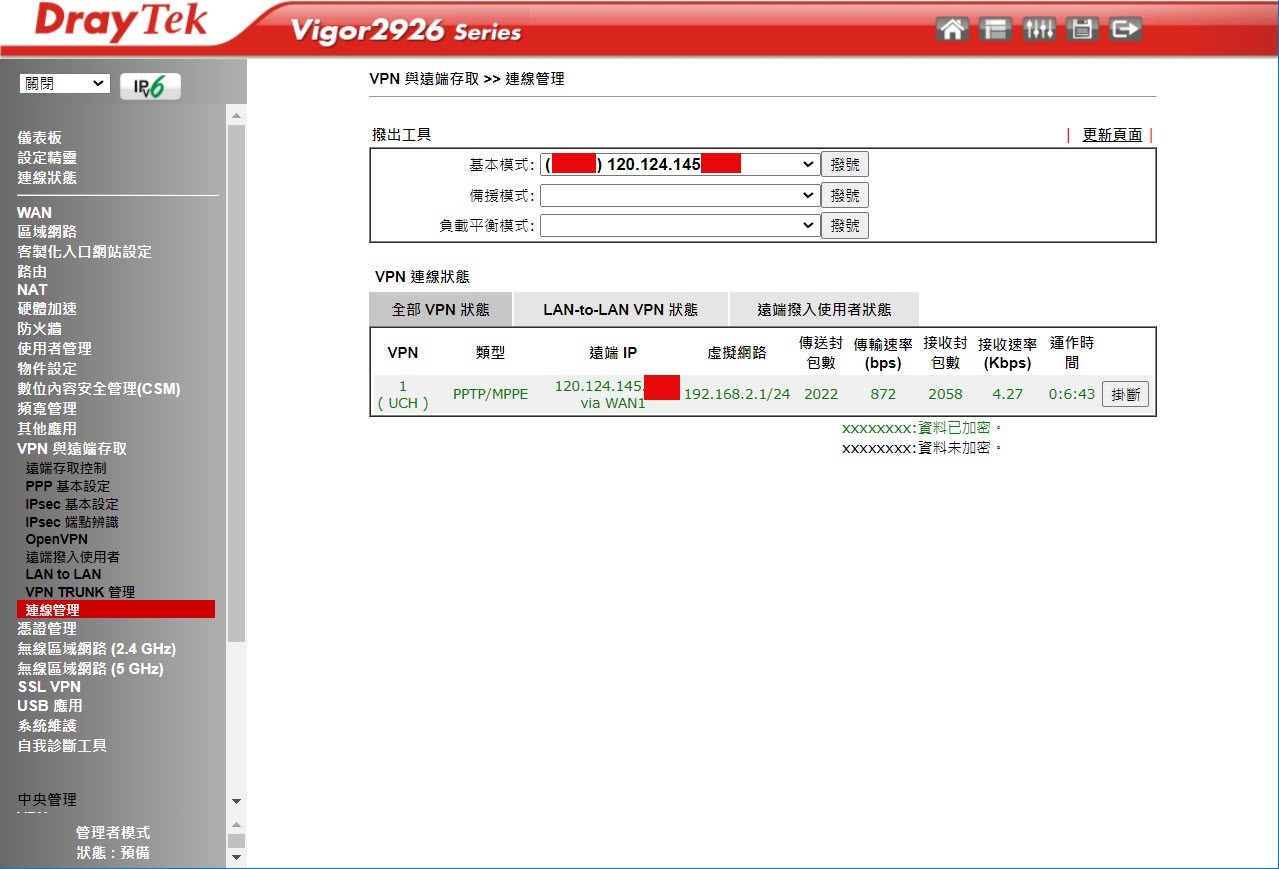The image size is (1279, 869).
Task: Open LAN to LAN submenu item
Action: coord(64,574)
